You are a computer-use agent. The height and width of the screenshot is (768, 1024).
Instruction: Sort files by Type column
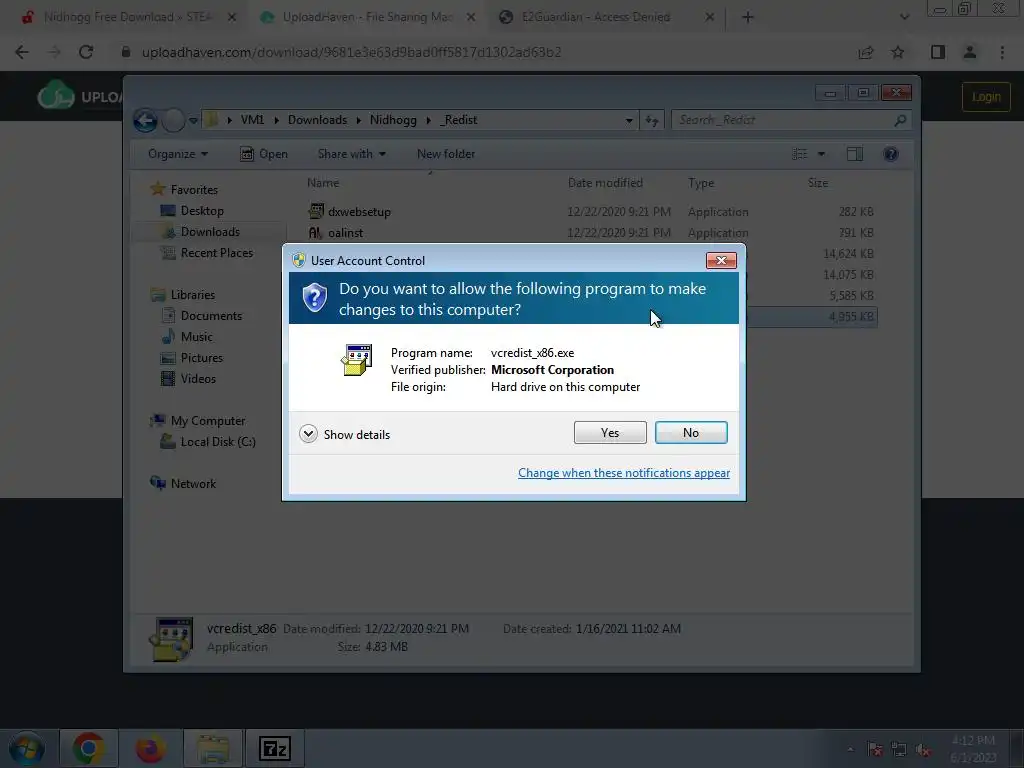(701, 183)
